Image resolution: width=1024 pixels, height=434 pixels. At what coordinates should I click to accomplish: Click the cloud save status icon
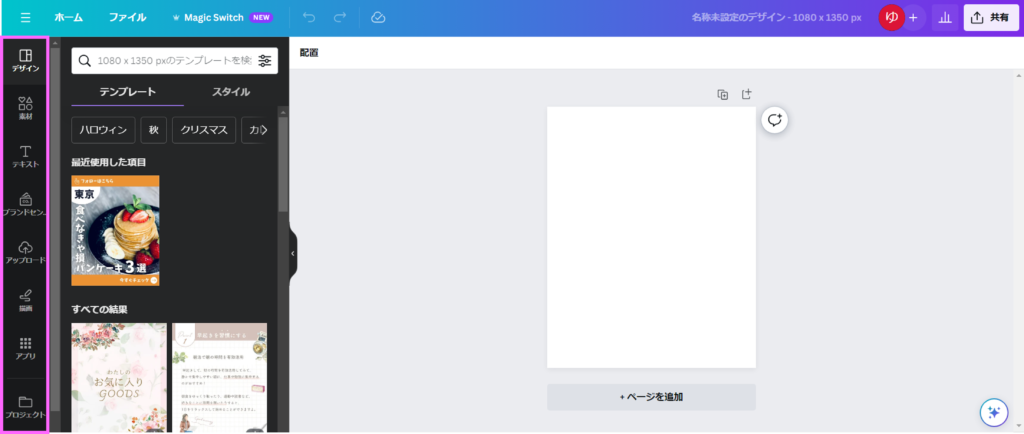378,18
